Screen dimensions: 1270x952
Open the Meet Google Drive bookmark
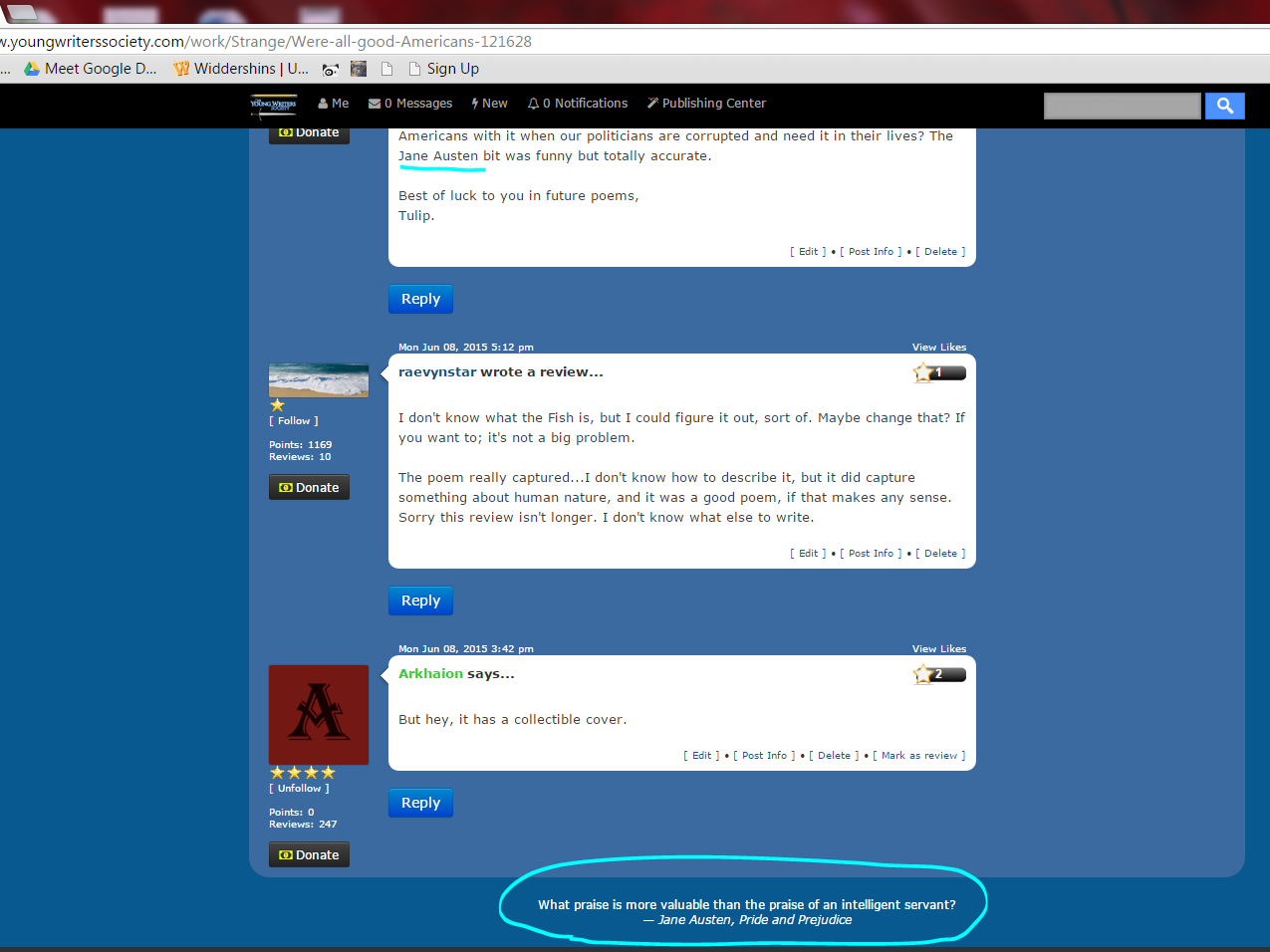pyautogui.click(x=91, y=69)
